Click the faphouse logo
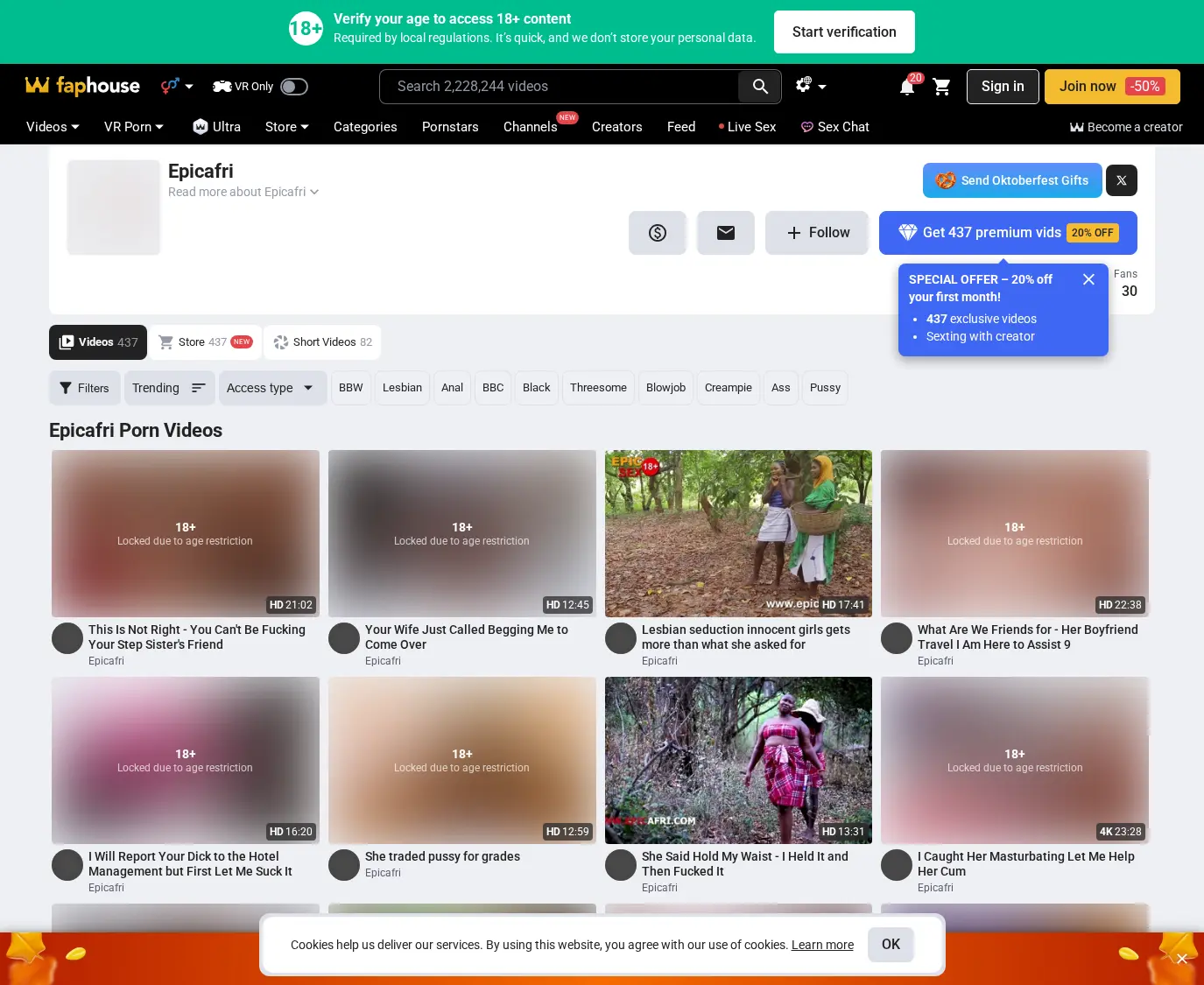 [82, 86]
